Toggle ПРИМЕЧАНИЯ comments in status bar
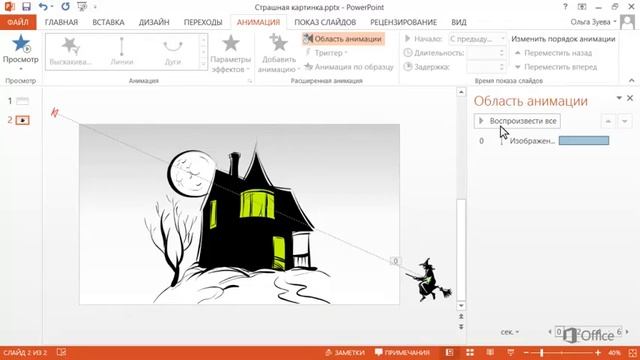This screenshot has height=360, width=640. point(402,353)
